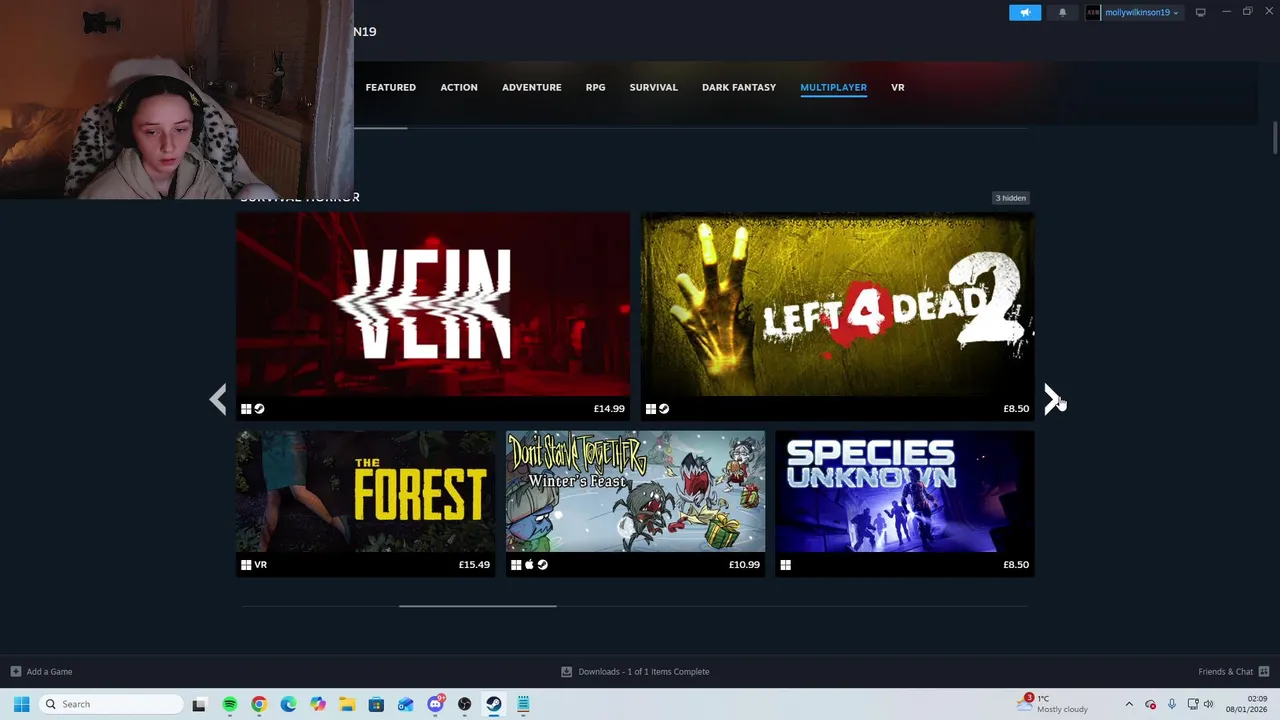Go to next carousel page arrow
This screenshot has width=1280, height=720.
click(1052, 399)
